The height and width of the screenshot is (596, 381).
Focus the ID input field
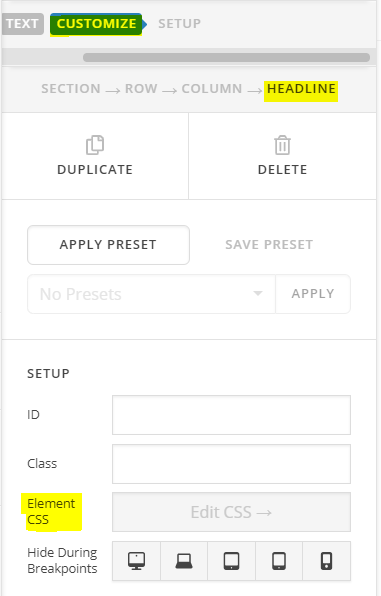[231, 415]
